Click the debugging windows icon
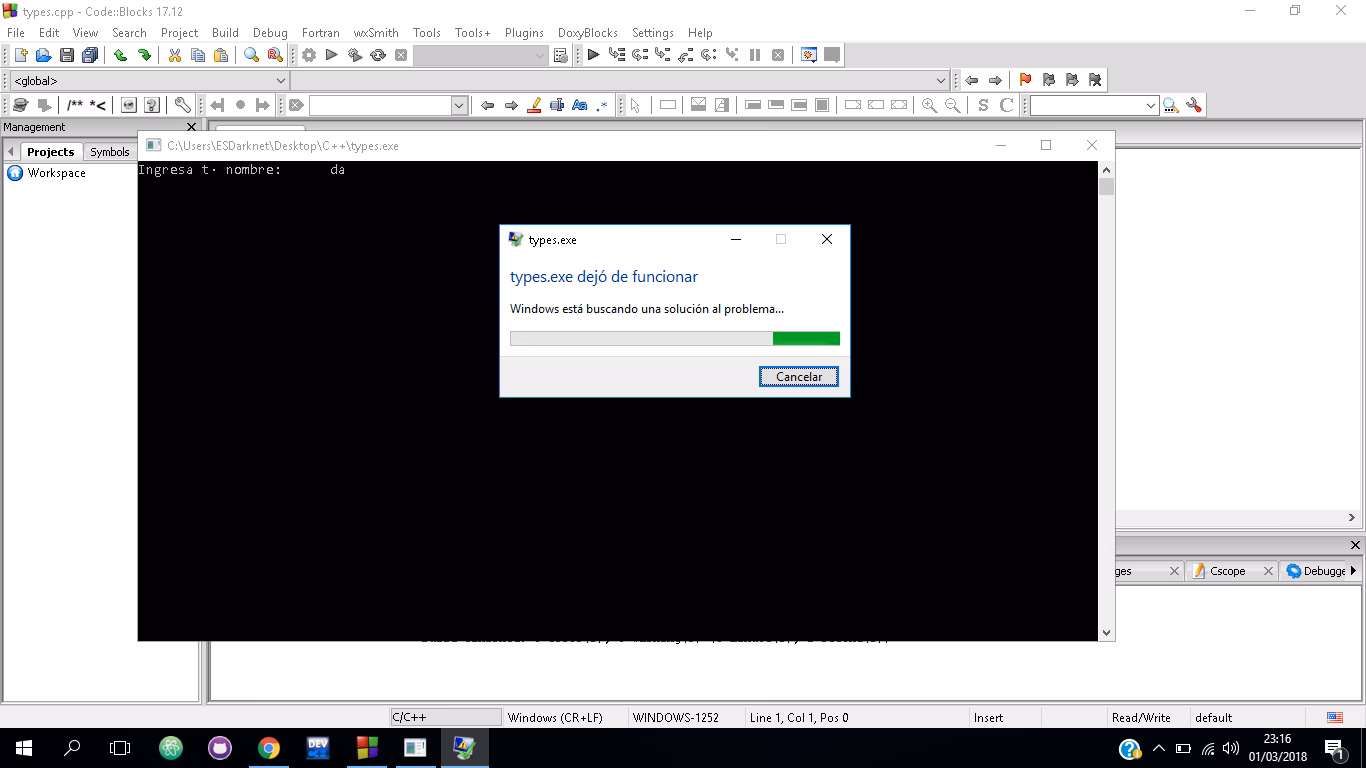1366x768 pixels. tap(808, 56)
